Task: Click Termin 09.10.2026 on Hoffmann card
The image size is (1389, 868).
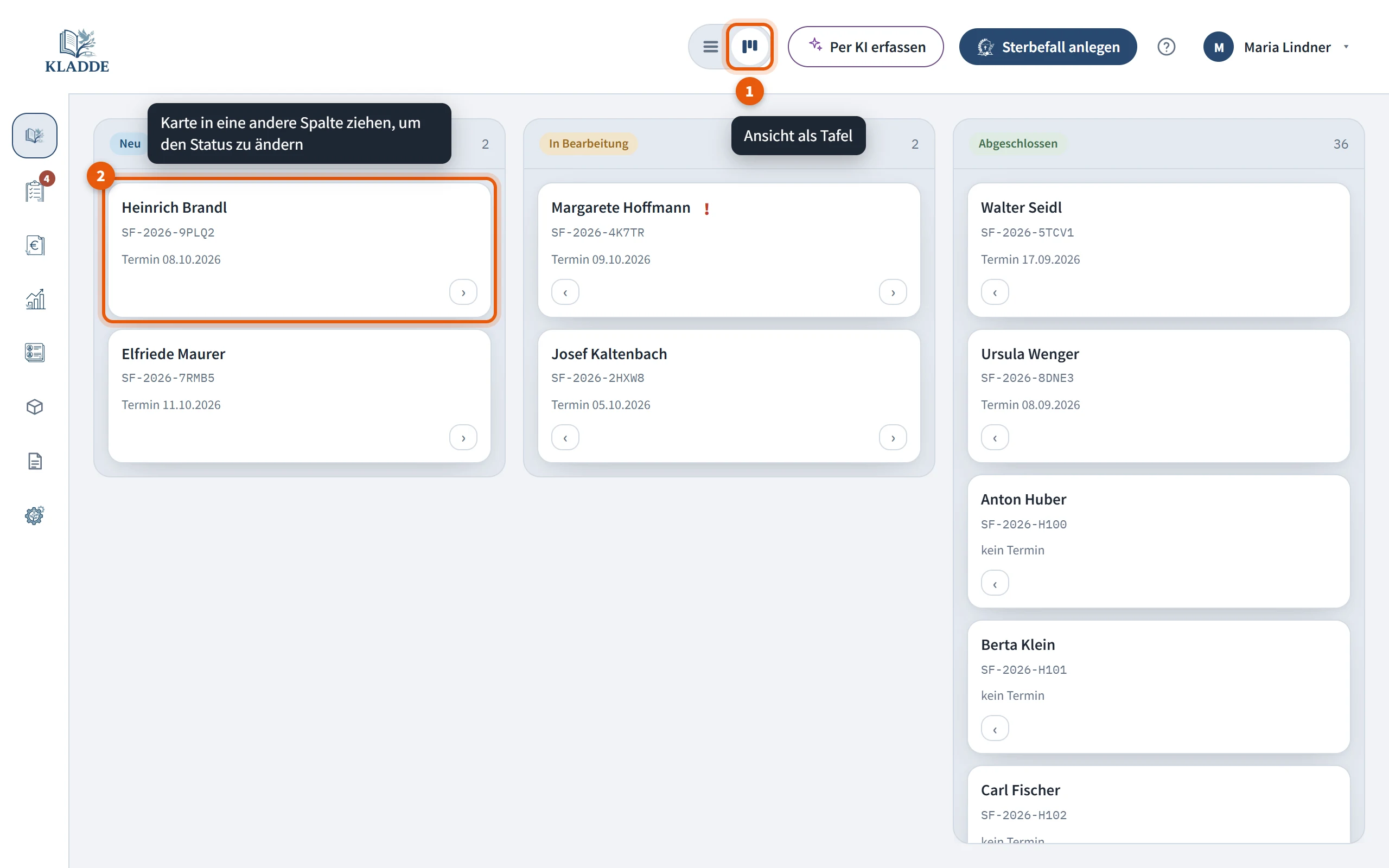Action: [x=601, y=259]
